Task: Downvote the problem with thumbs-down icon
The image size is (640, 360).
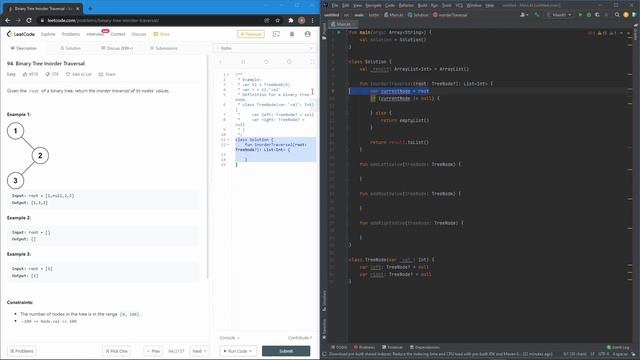Action: [47, 74]
